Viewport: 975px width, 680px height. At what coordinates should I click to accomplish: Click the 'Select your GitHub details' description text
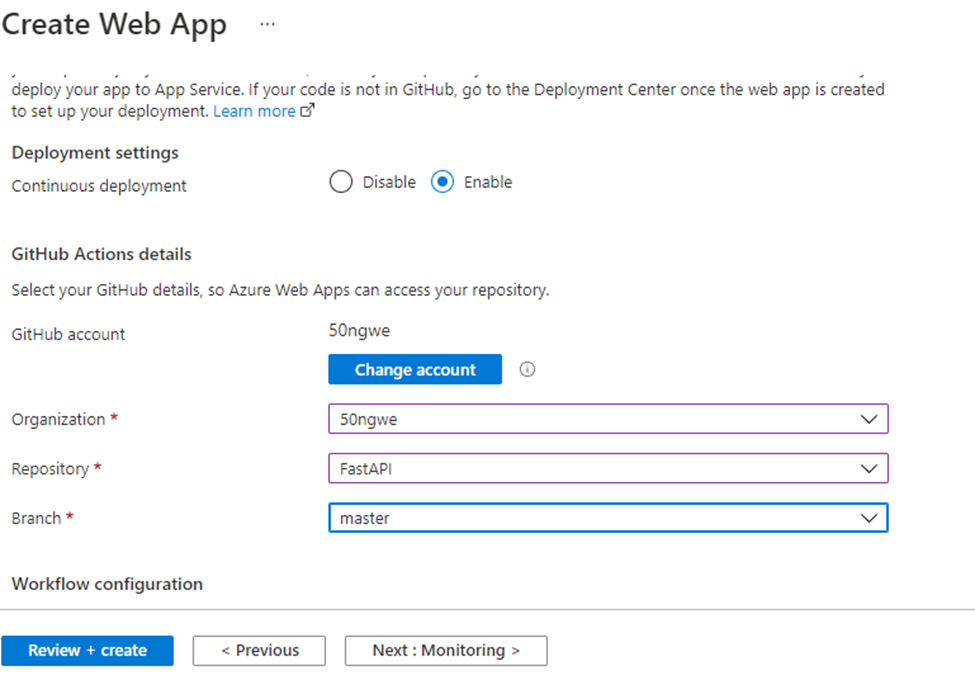[280, 290]
